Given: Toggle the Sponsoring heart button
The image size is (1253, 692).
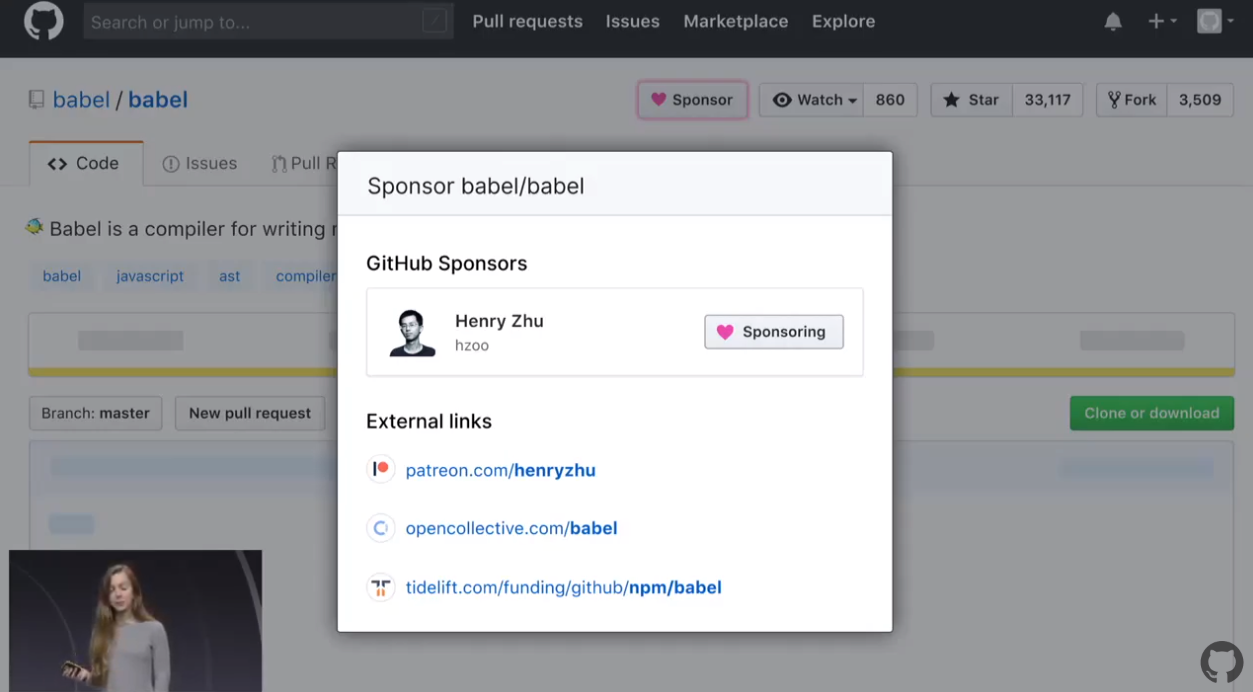Looking at the screenshot, I should [774, 332].
